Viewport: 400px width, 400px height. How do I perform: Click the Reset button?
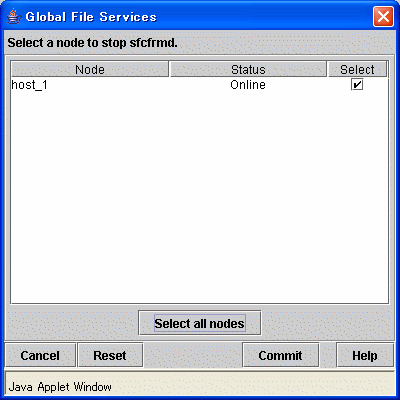click(110, 355)
